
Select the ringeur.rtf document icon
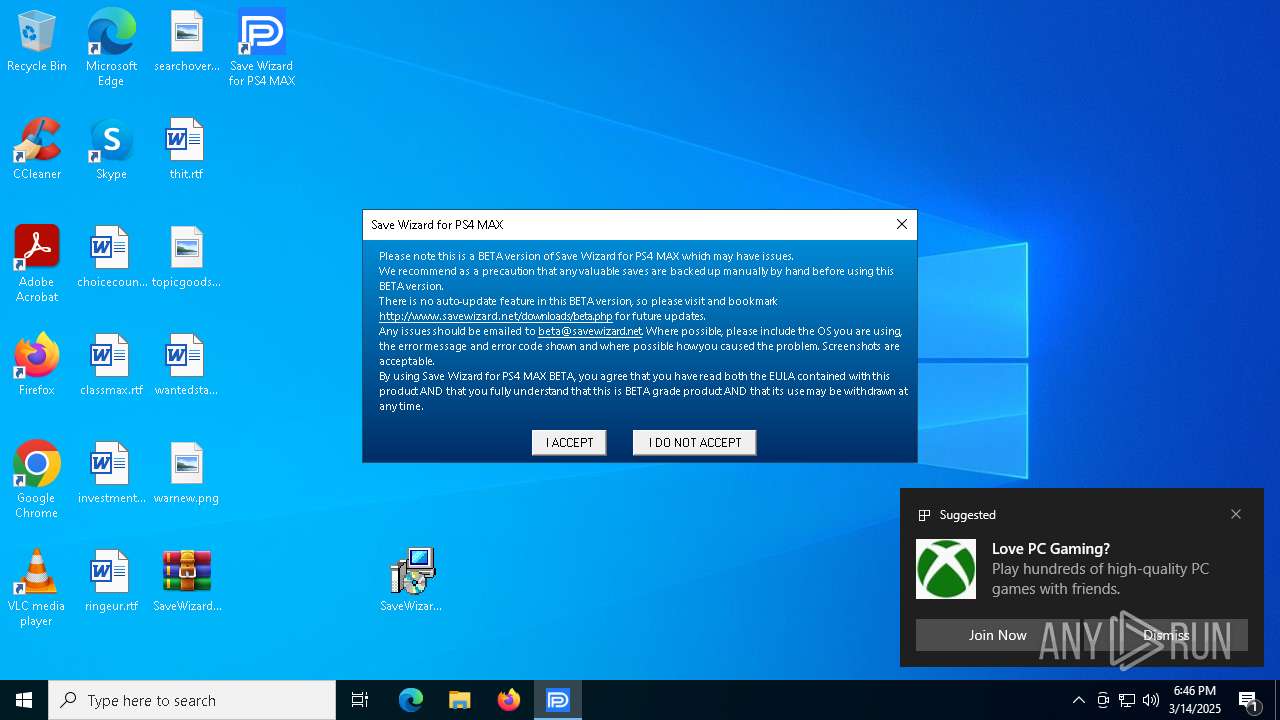[111, 582]
